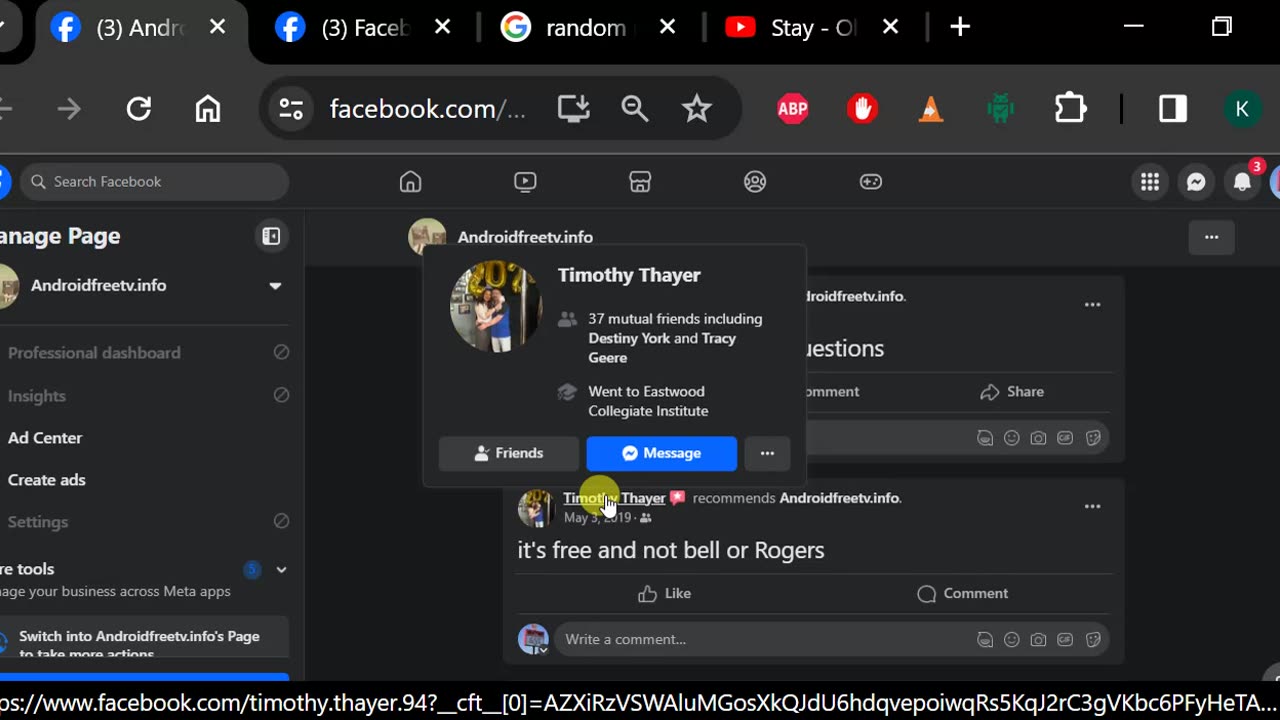Image resolution: width=1280 pixels, height=720 pixels.
Task: Open Facebook Groups icon
Action: coord(755,181)
